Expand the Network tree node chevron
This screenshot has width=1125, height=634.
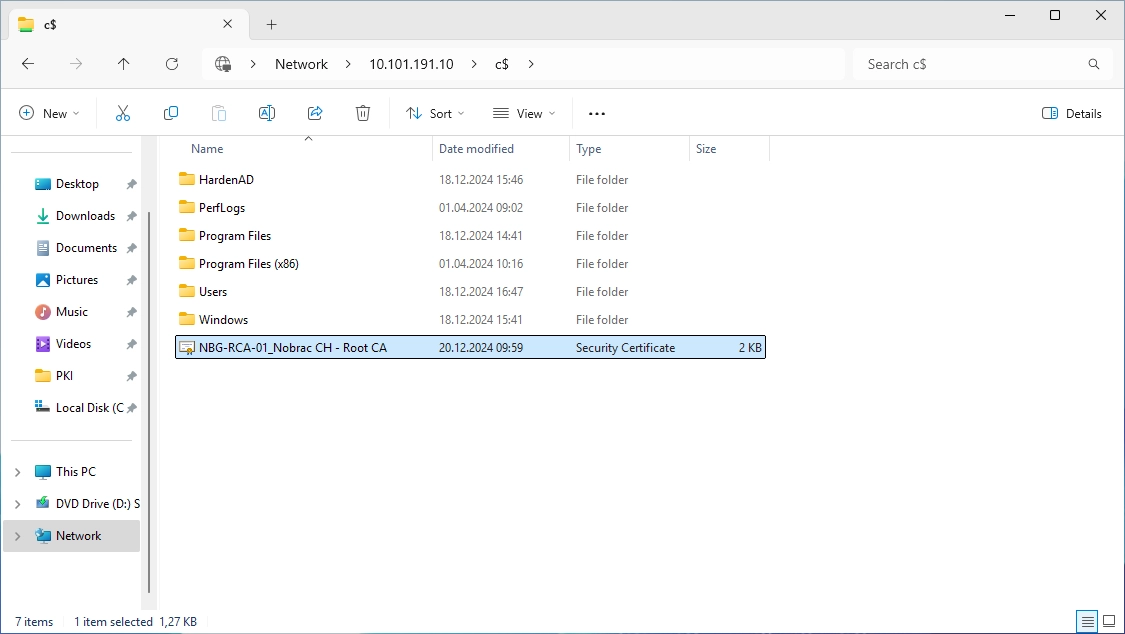click(18, 536)
